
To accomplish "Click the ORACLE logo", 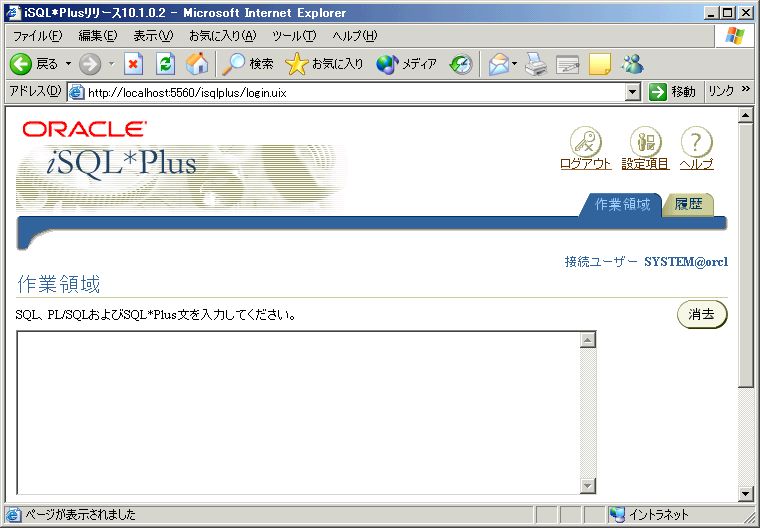I will click(84, 129).
